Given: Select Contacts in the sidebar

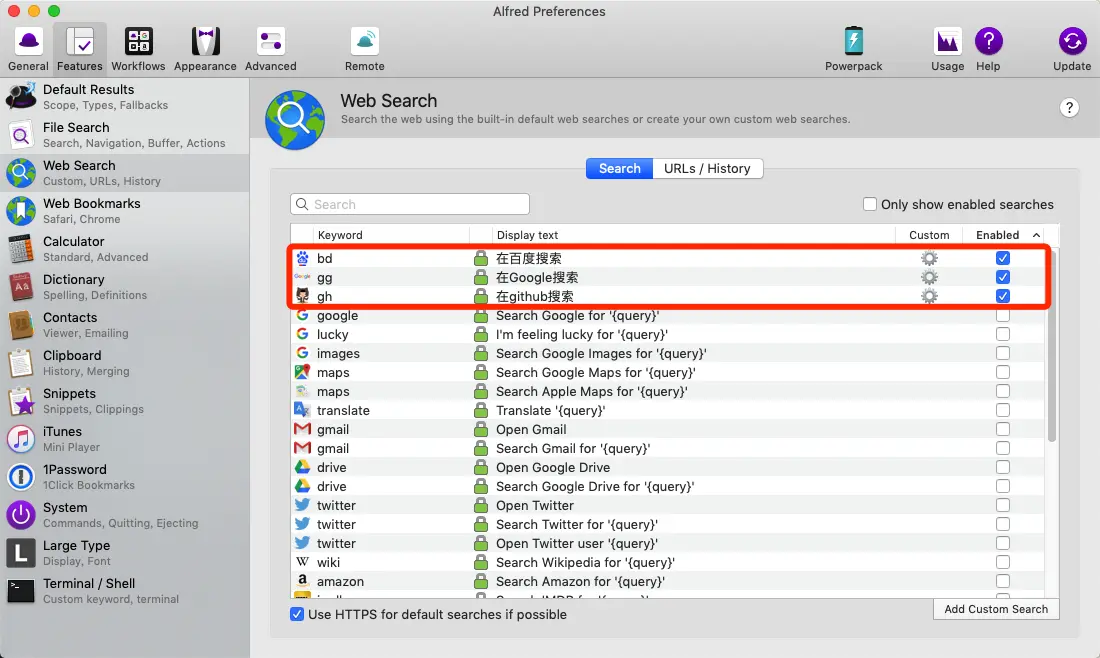Looking at the screenshot, I should point(125,325).
